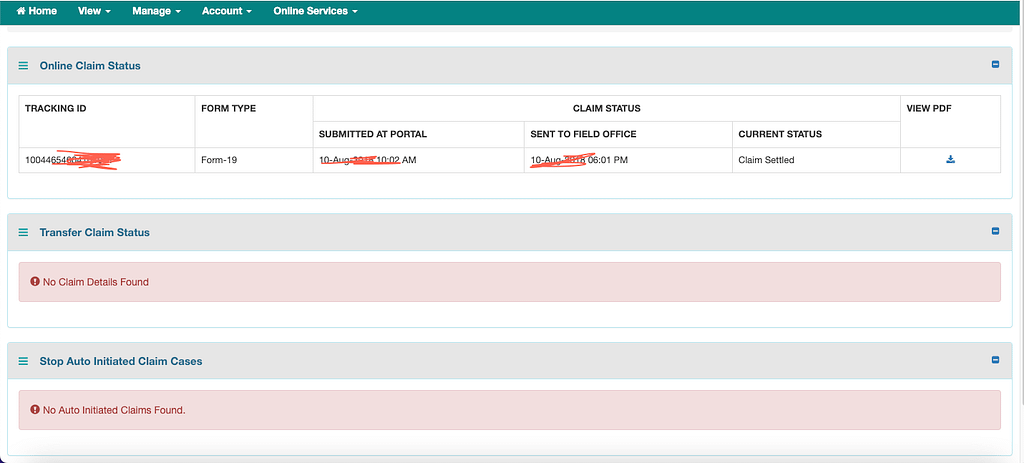The width and height of the screenshot is (1024, 463).
Task: Click warning icon in No Claim Details Found
Action: pyautogui.click(x=35, y=282)
